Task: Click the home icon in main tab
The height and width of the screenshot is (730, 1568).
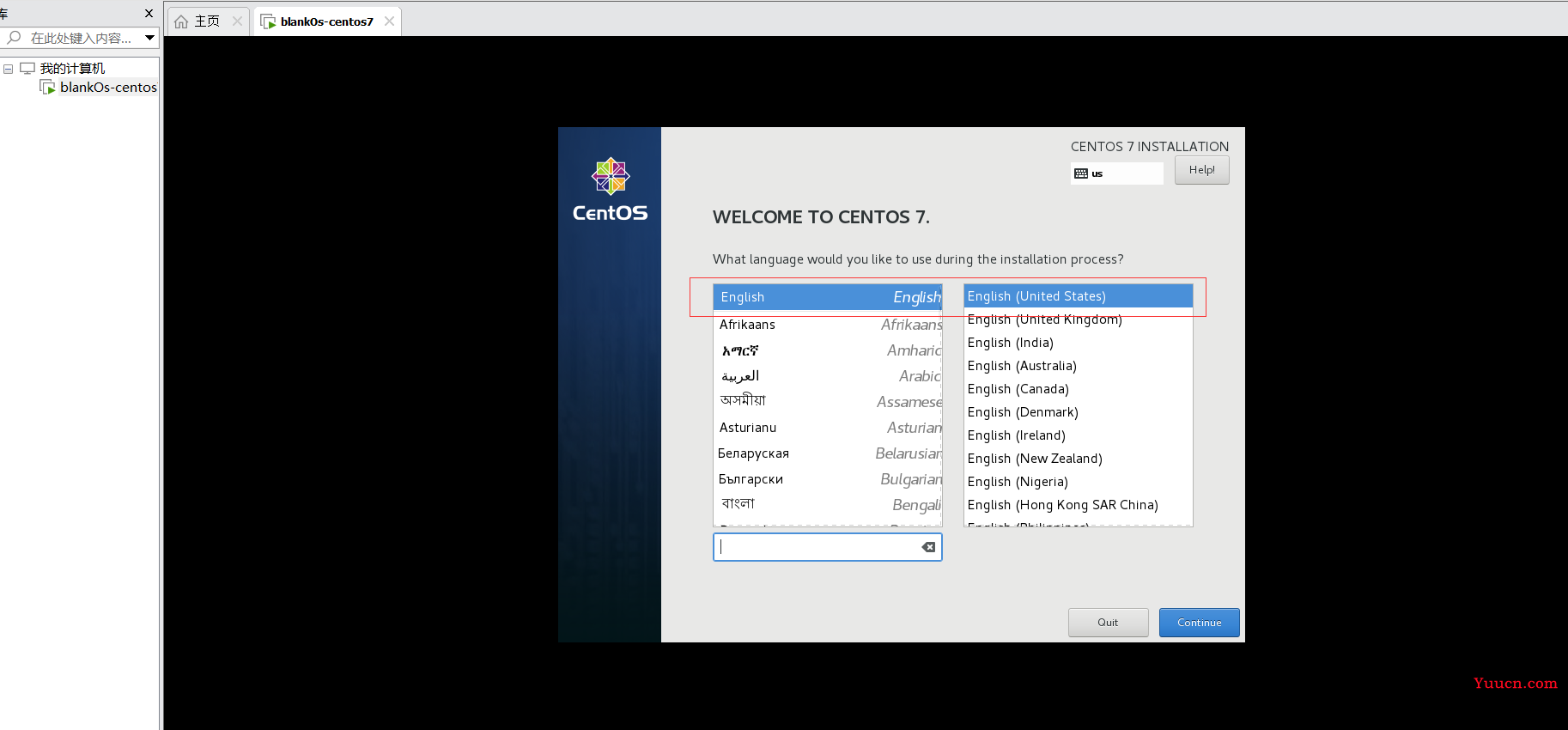Action: click(181, 21)
